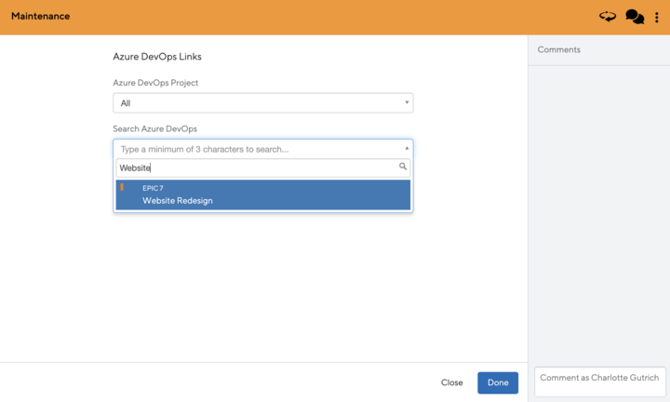
Task: Click the Azure DevOps Project field label
Action: tap(156, 83)
